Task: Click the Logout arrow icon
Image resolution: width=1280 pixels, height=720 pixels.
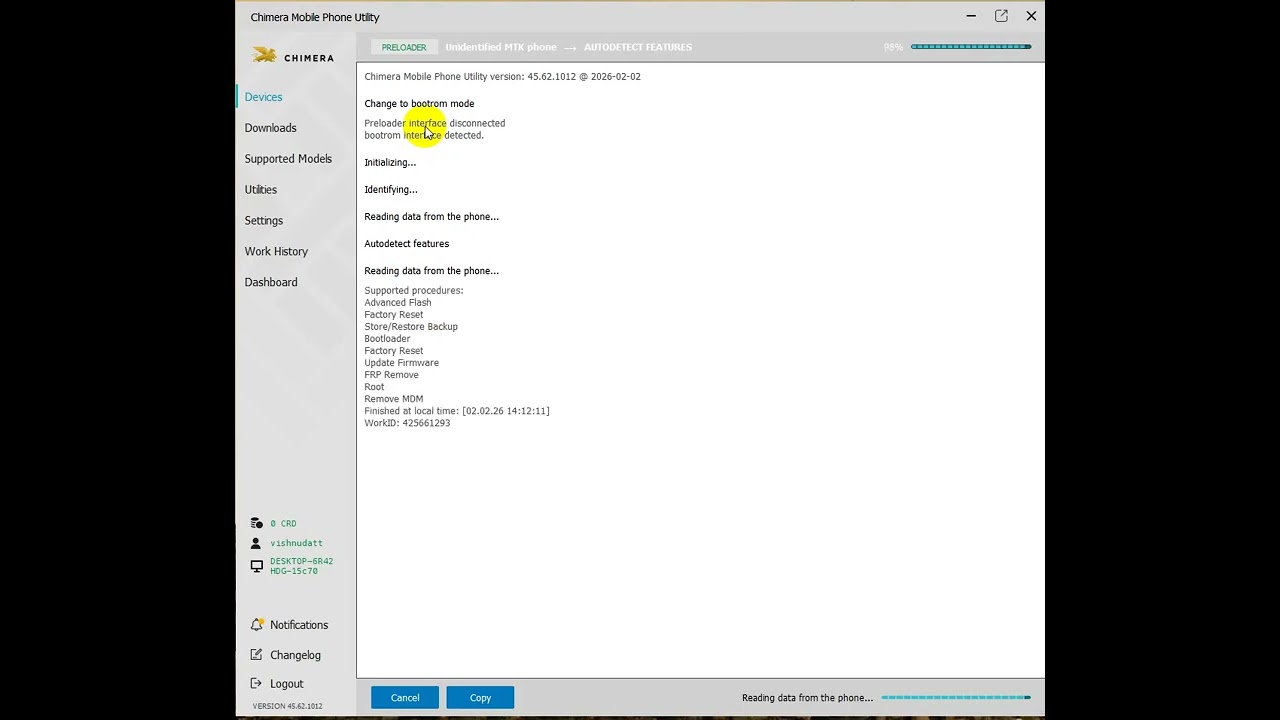Action: (x=257, y=684)
